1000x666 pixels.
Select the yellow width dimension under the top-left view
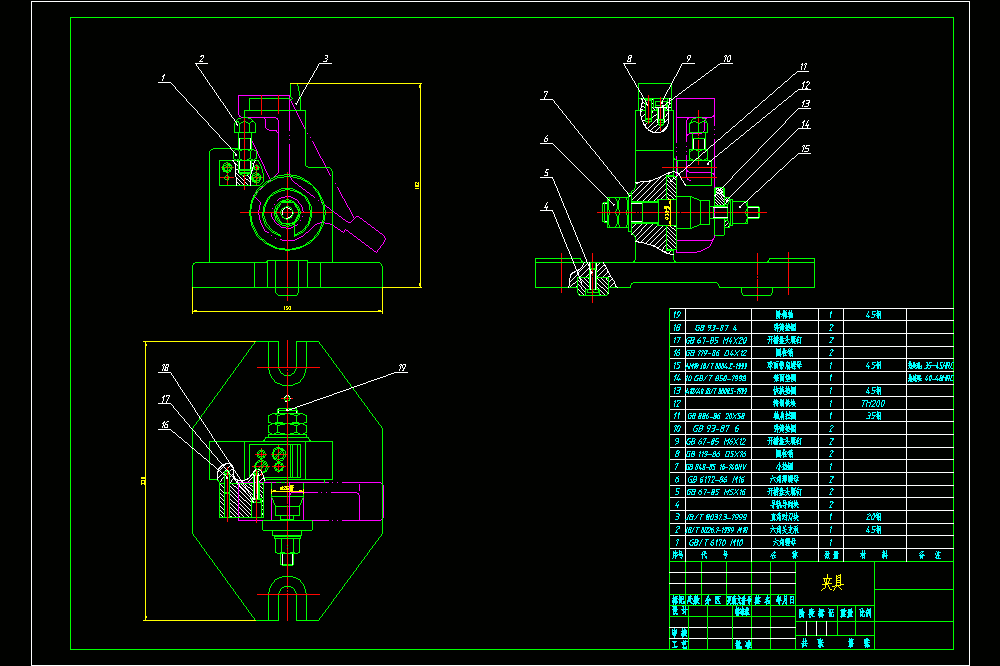[x=287, y=308]
